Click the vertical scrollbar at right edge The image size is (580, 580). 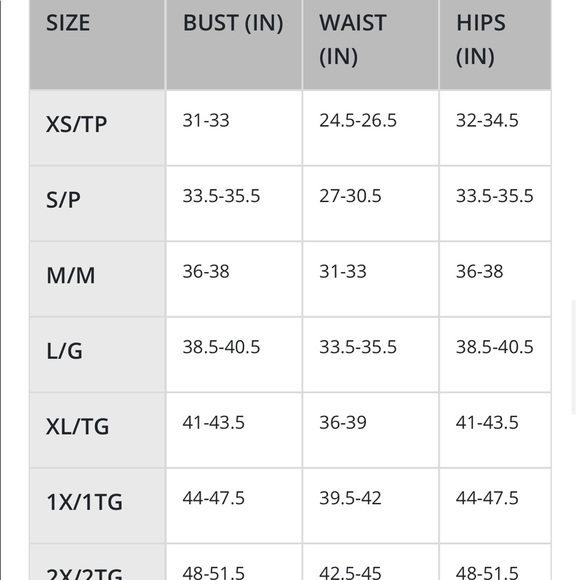click(x=574, y=357)
